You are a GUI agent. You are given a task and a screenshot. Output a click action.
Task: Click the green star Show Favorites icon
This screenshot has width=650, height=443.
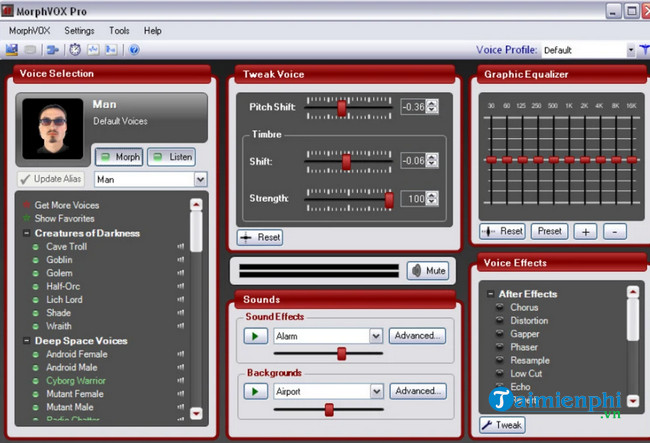click(27, 218)
